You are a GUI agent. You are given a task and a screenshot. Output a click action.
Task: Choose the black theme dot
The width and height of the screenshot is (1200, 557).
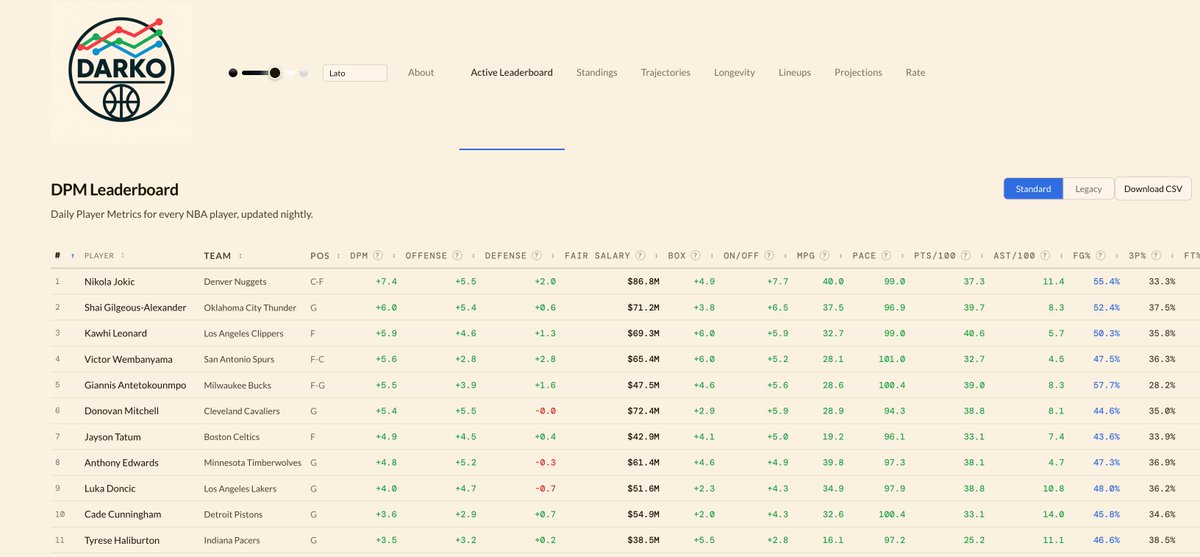(233, 73)
